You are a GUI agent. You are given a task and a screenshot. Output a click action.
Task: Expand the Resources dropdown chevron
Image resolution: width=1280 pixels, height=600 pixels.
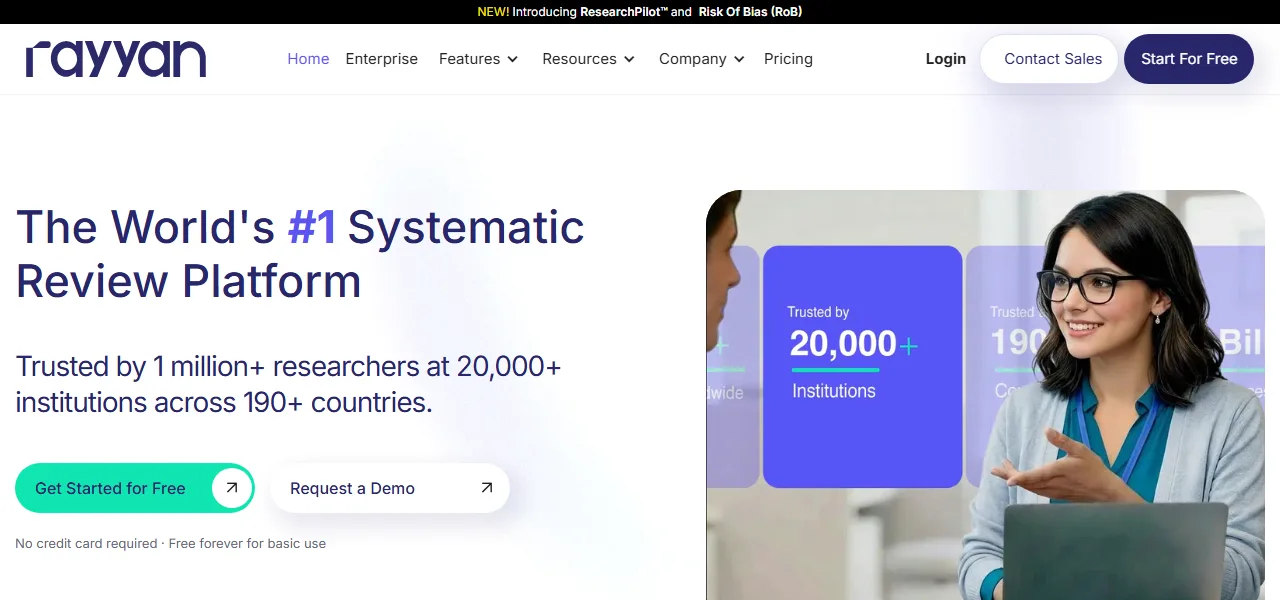pos(629,59)
